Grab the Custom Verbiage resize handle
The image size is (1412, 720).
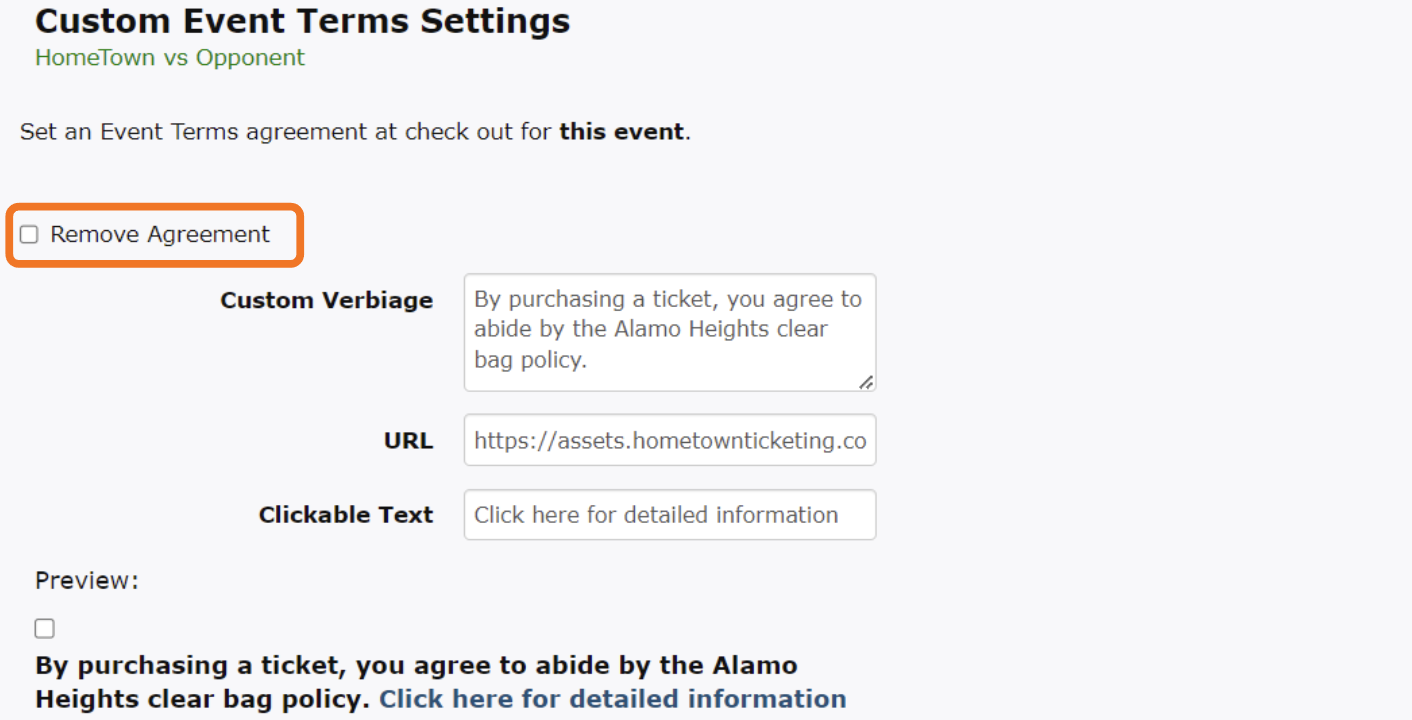tap(866, 381)
